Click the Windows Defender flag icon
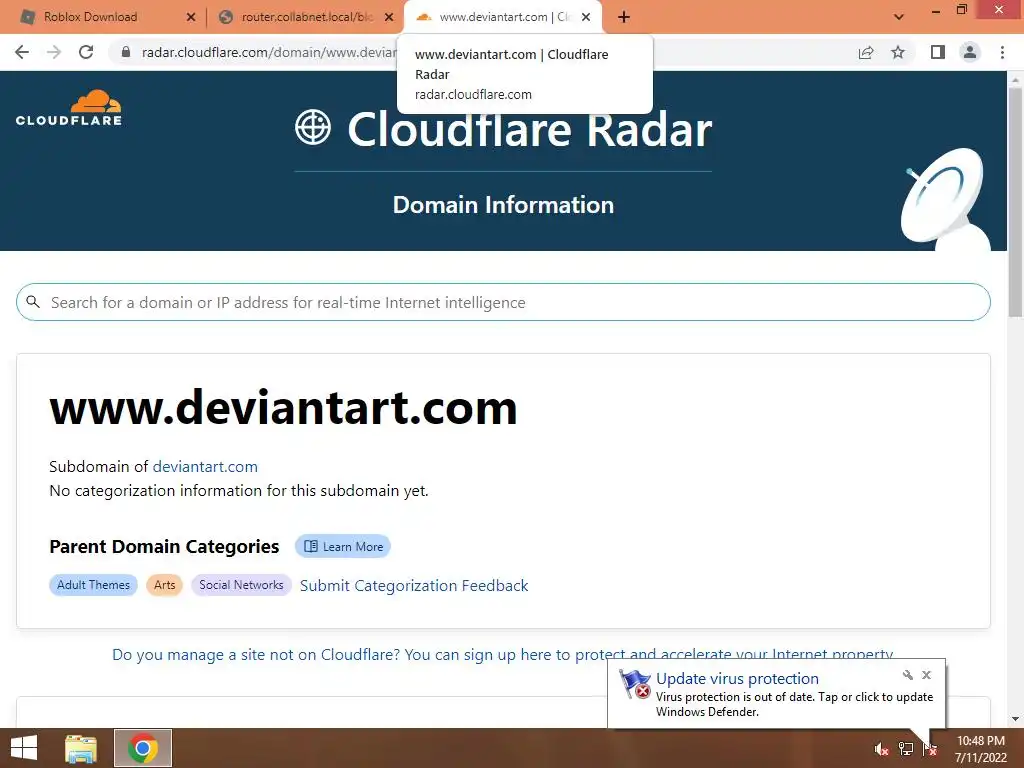This screenshot has width=1024, height=768. point(635,684)
